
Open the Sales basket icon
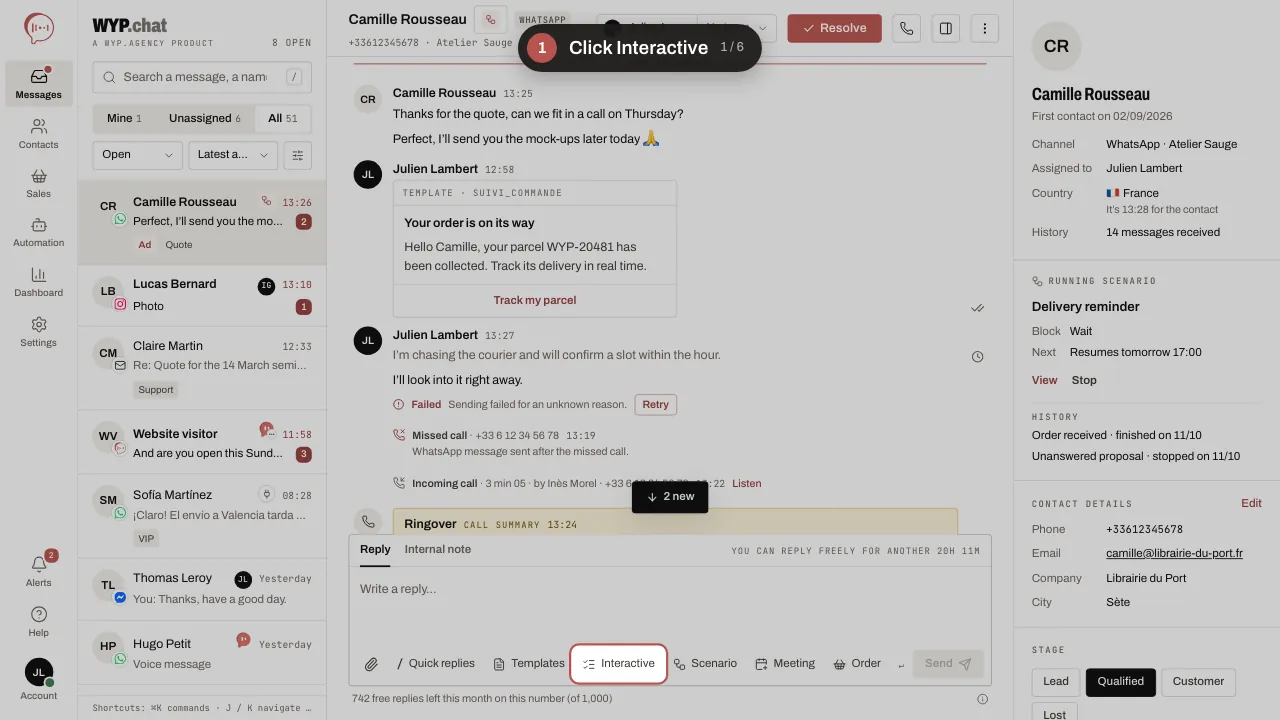pos(39,183)
